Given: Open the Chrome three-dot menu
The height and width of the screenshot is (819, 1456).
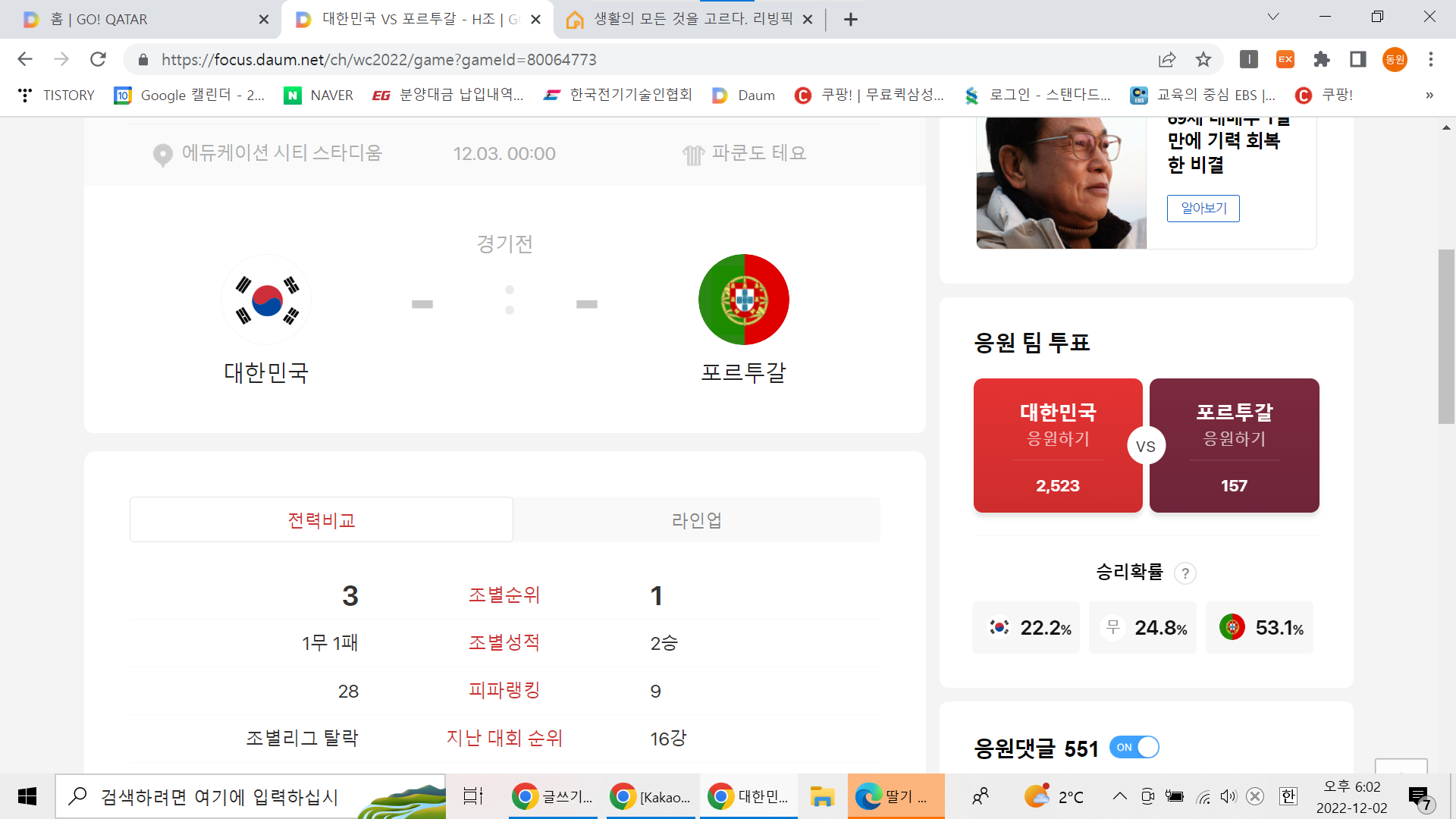Looking at the screenshot, I should pyautogui.click(x=1431, y=59).
